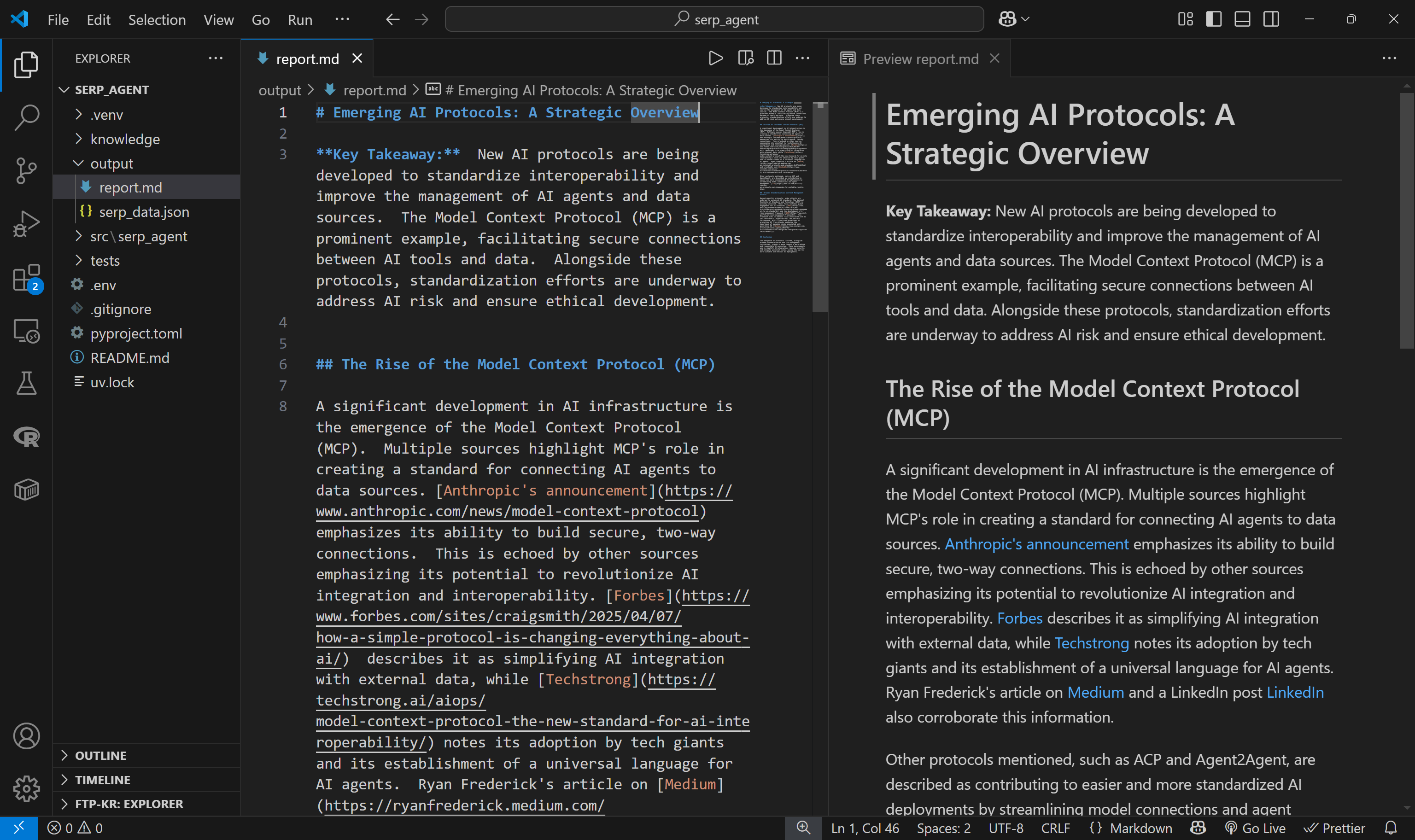Screen dimensions: 1415x840
Task: Open editor More Actions ellipsis
Action: pos(802,58)
